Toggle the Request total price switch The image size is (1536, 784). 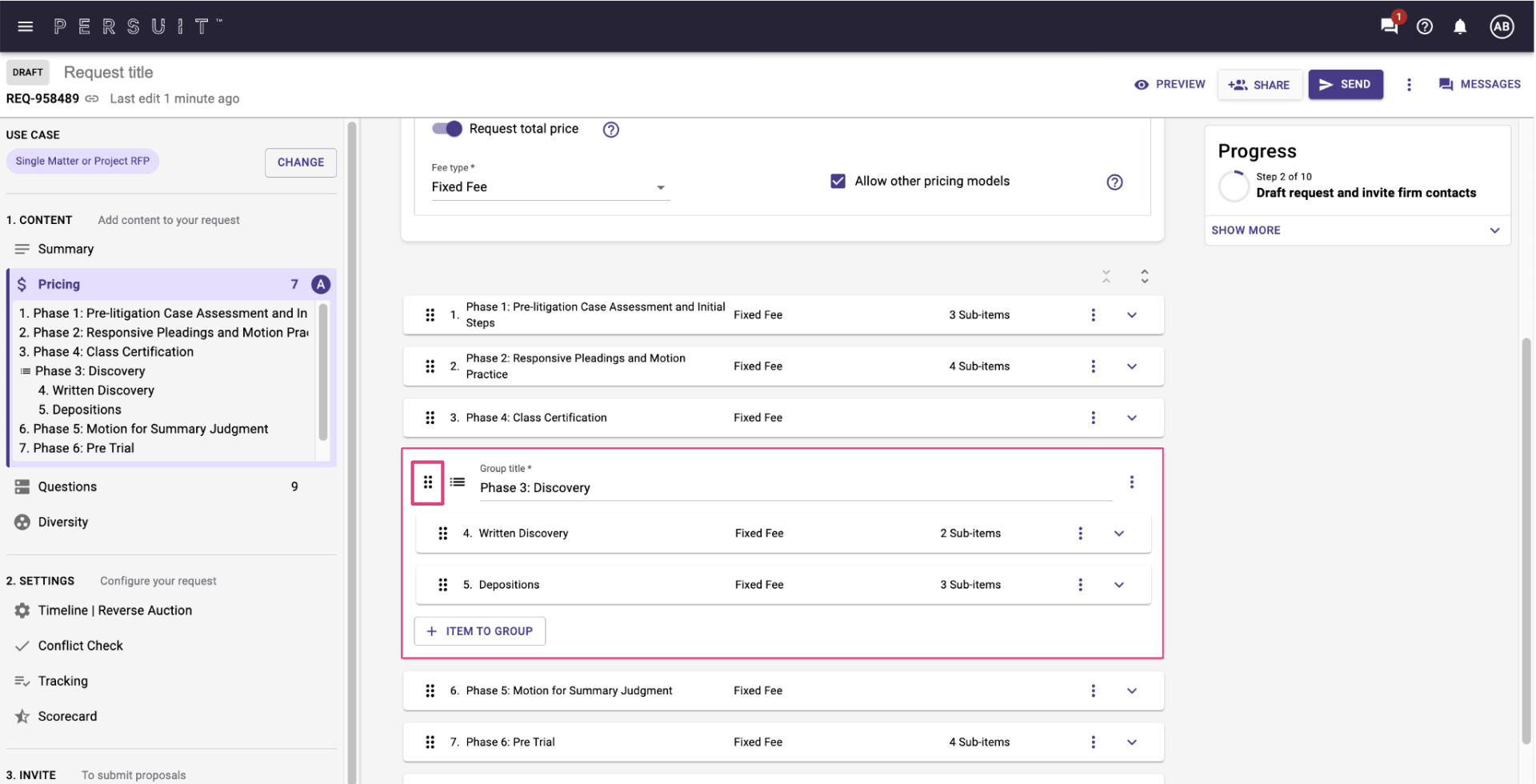[447, 129]
